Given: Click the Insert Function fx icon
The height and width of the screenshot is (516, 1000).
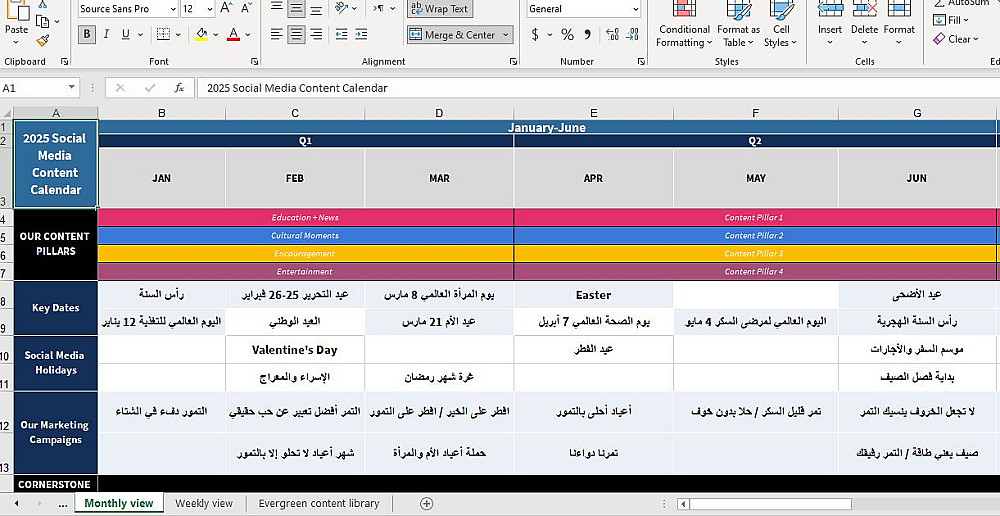Looking at the screenshot, I should click(179, 88).
